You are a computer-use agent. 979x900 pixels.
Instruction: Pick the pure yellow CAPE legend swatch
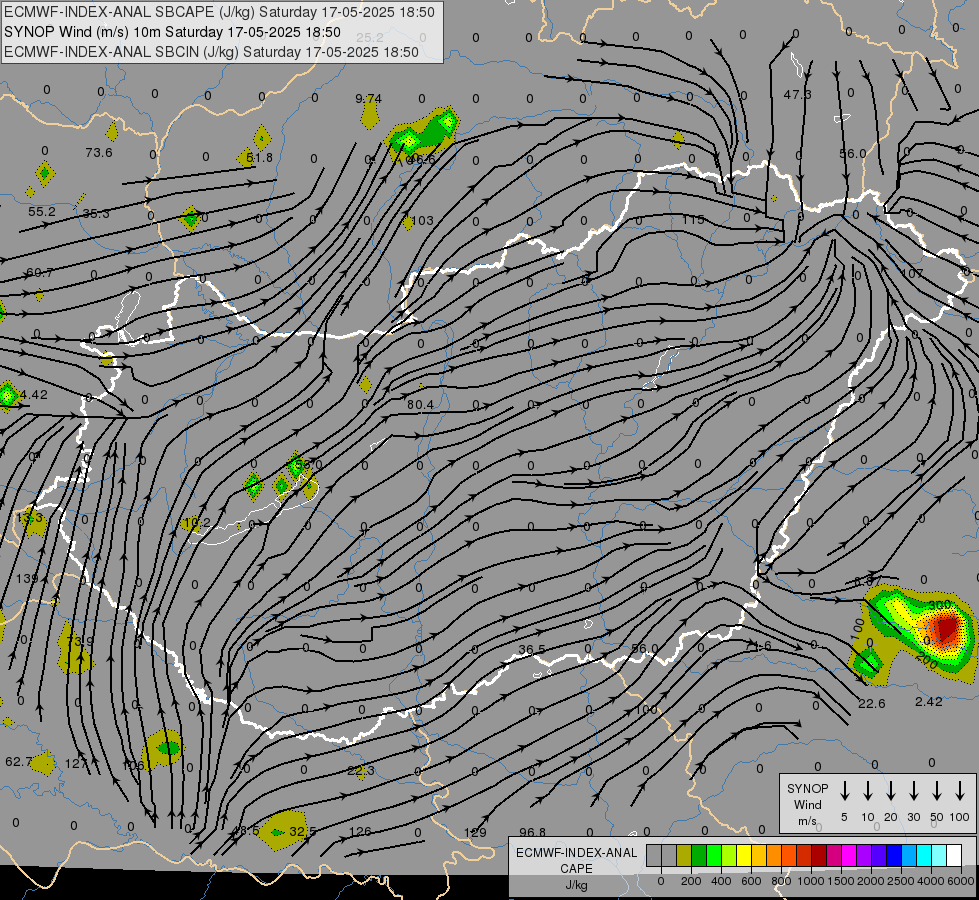click(744, 856)
